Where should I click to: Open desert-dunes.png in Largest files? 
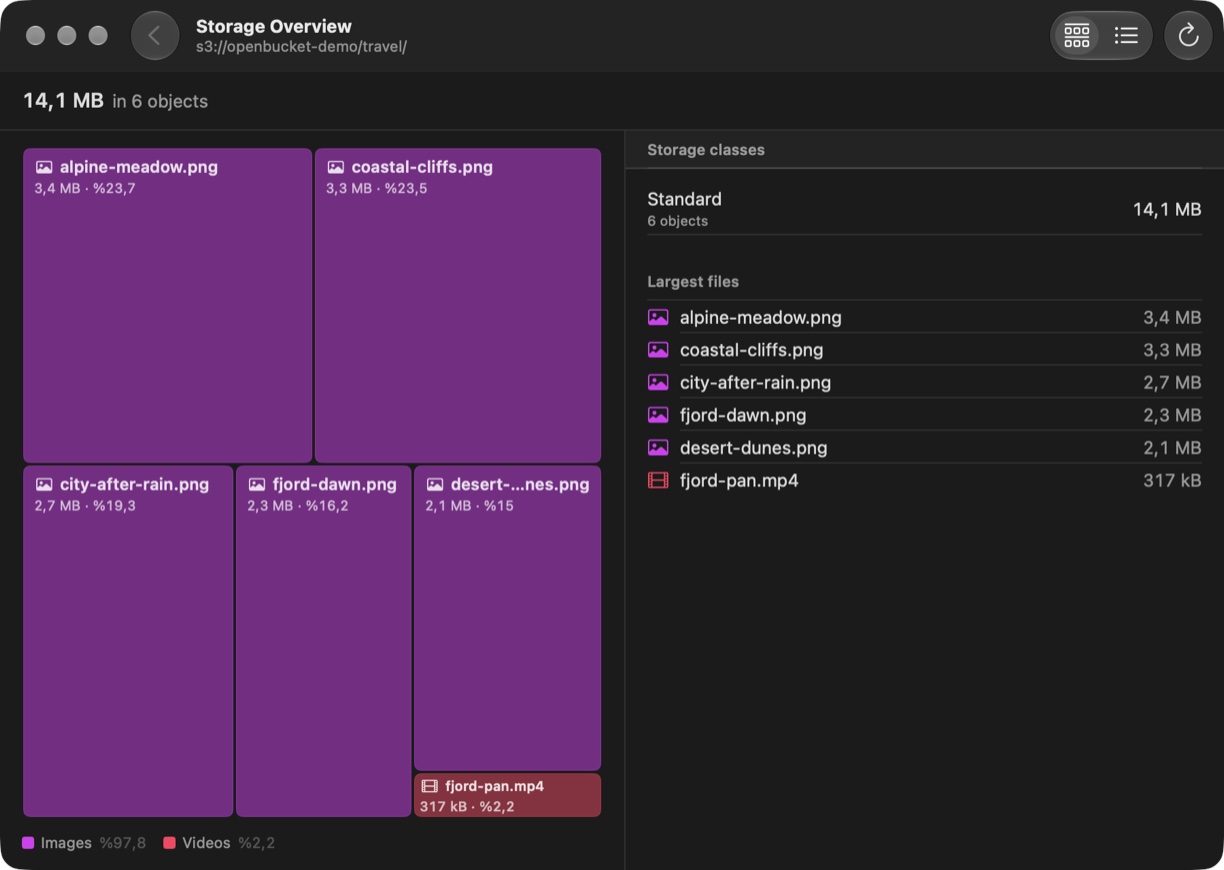point(924,447)
